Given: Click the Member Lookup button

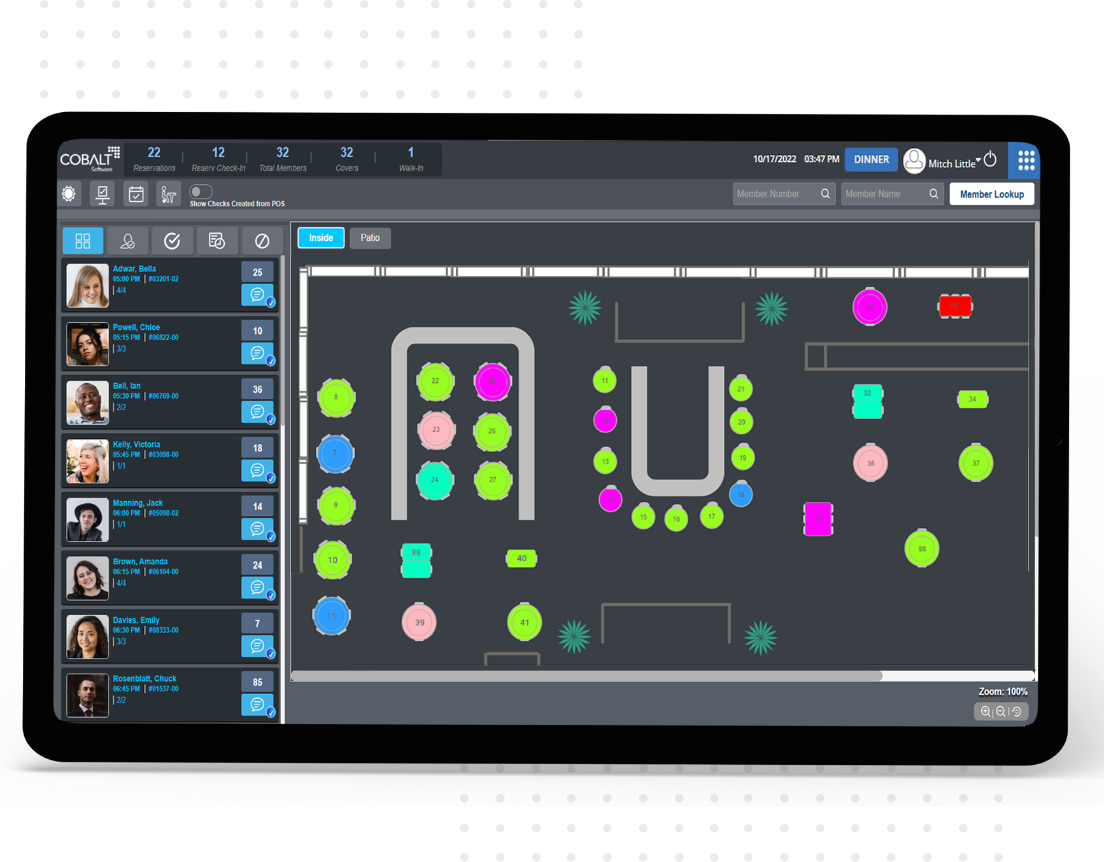Looking at the screenshot, I should coord(991,194).
